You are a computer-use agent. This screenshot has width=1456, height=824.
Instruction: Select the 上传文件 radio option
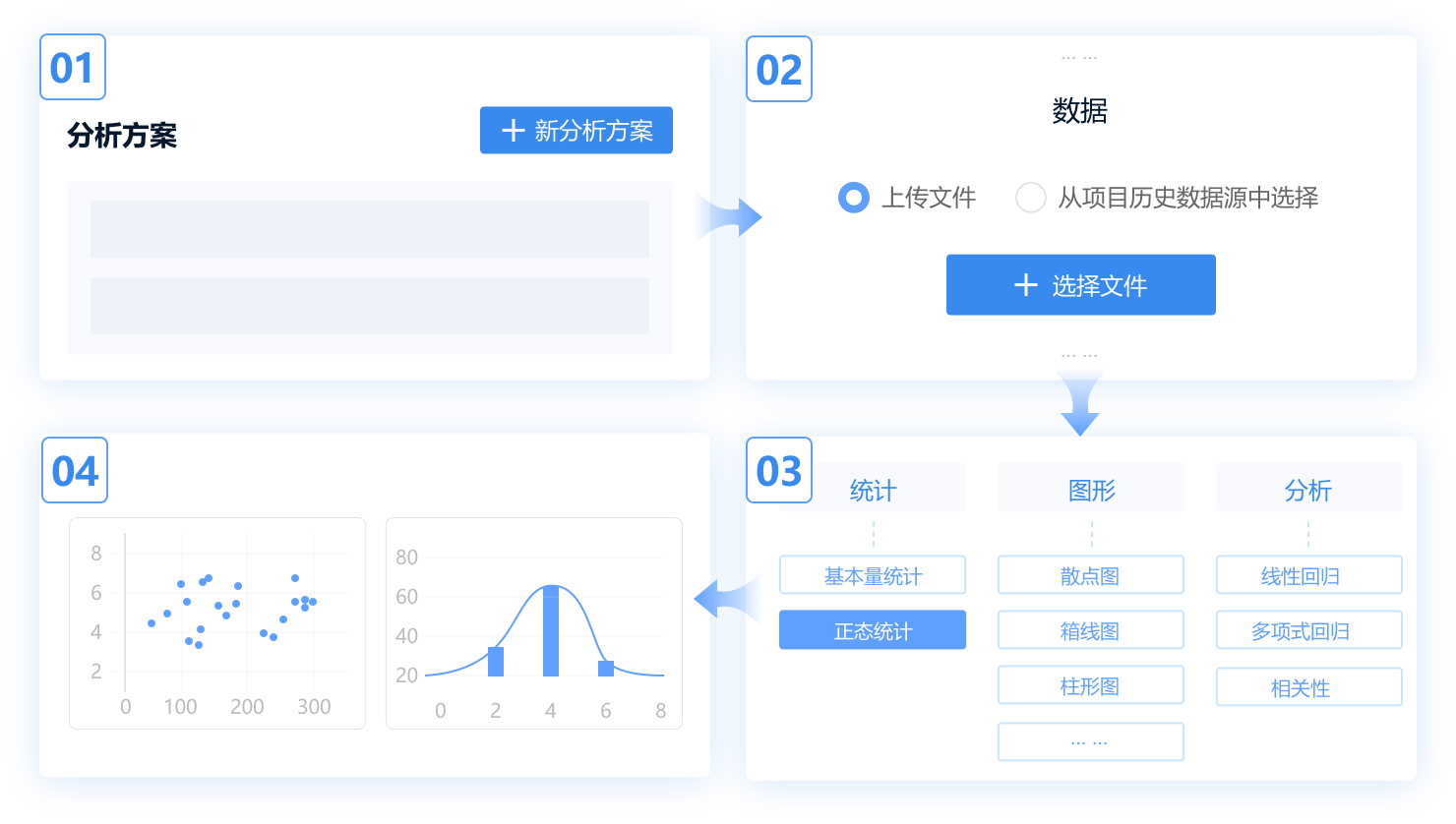click(x=853, y=198)
